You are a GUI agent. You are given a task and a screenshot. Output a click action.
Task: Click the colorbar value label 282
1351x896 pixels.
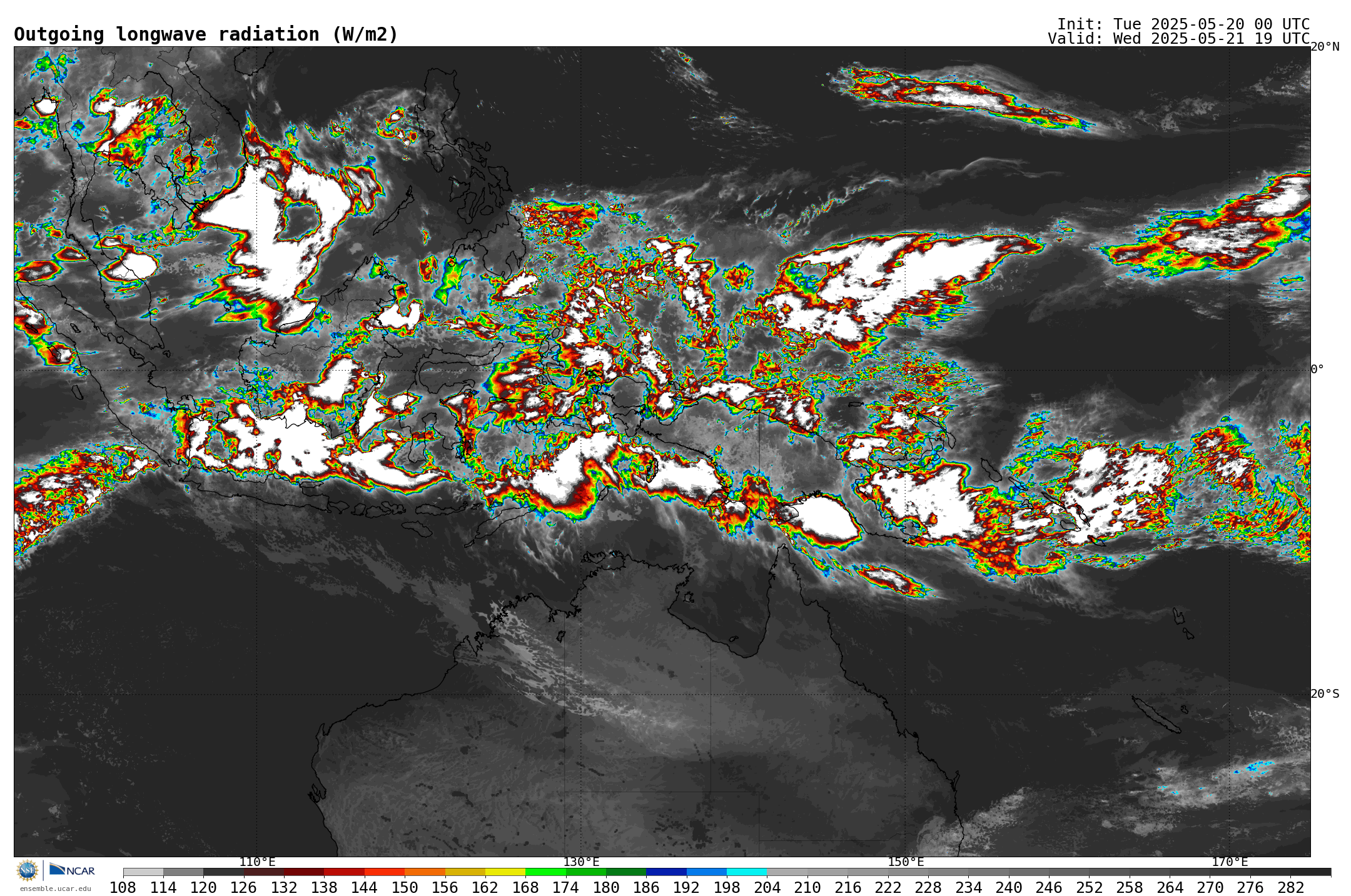tap(1290, 888)
